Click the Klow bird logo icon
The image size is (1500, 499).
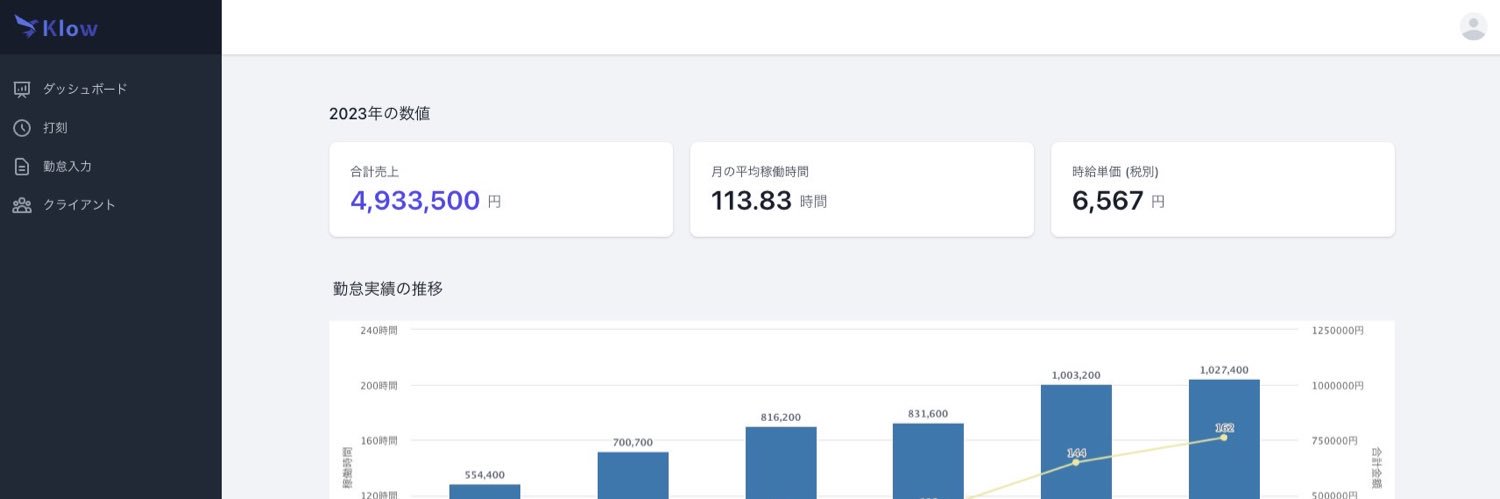26,26
